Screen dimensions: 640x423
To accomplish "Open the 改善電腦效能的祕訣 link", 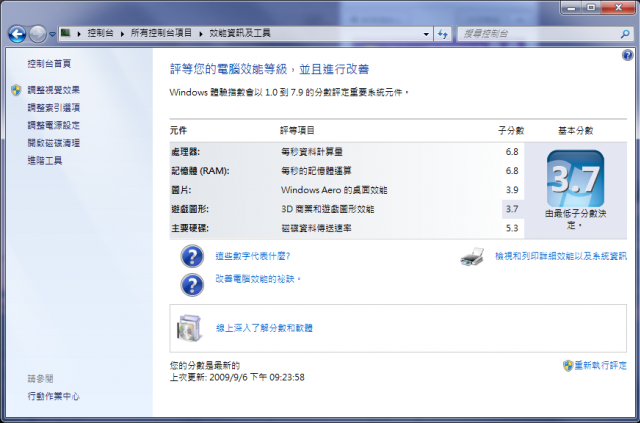I will point(258,279).
